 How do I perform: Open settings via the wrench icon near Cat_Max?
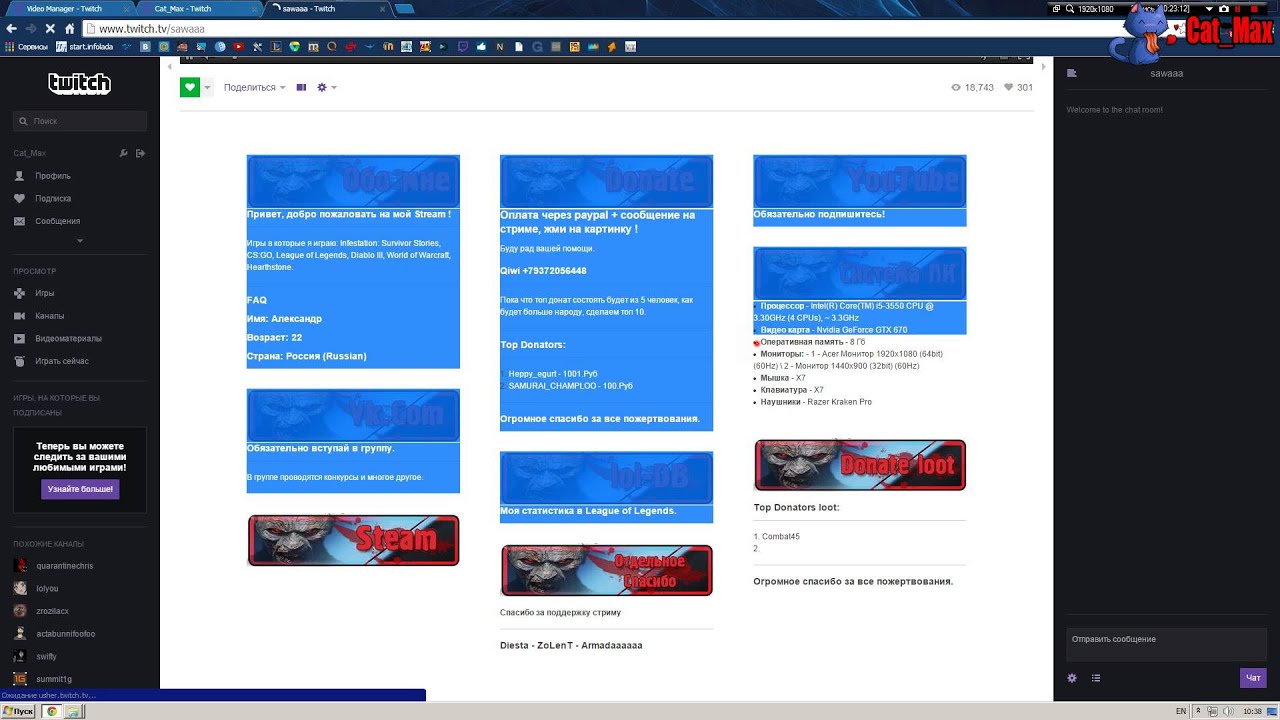pyautogui.click(x=124, y=153)
